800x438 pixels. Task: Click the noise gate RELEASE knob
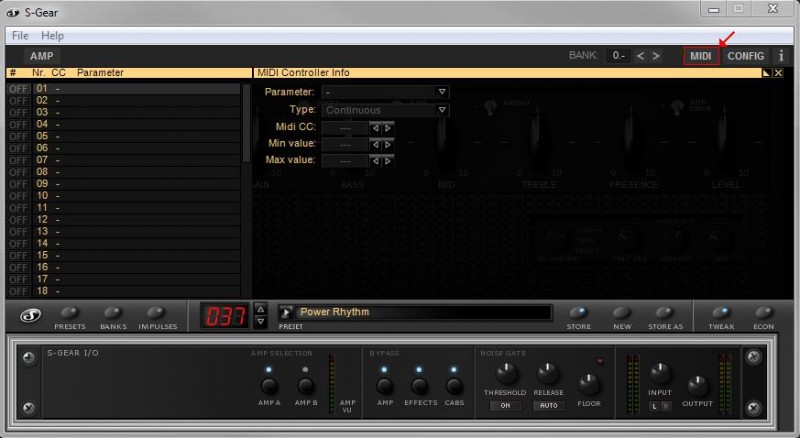pos(547,374)
